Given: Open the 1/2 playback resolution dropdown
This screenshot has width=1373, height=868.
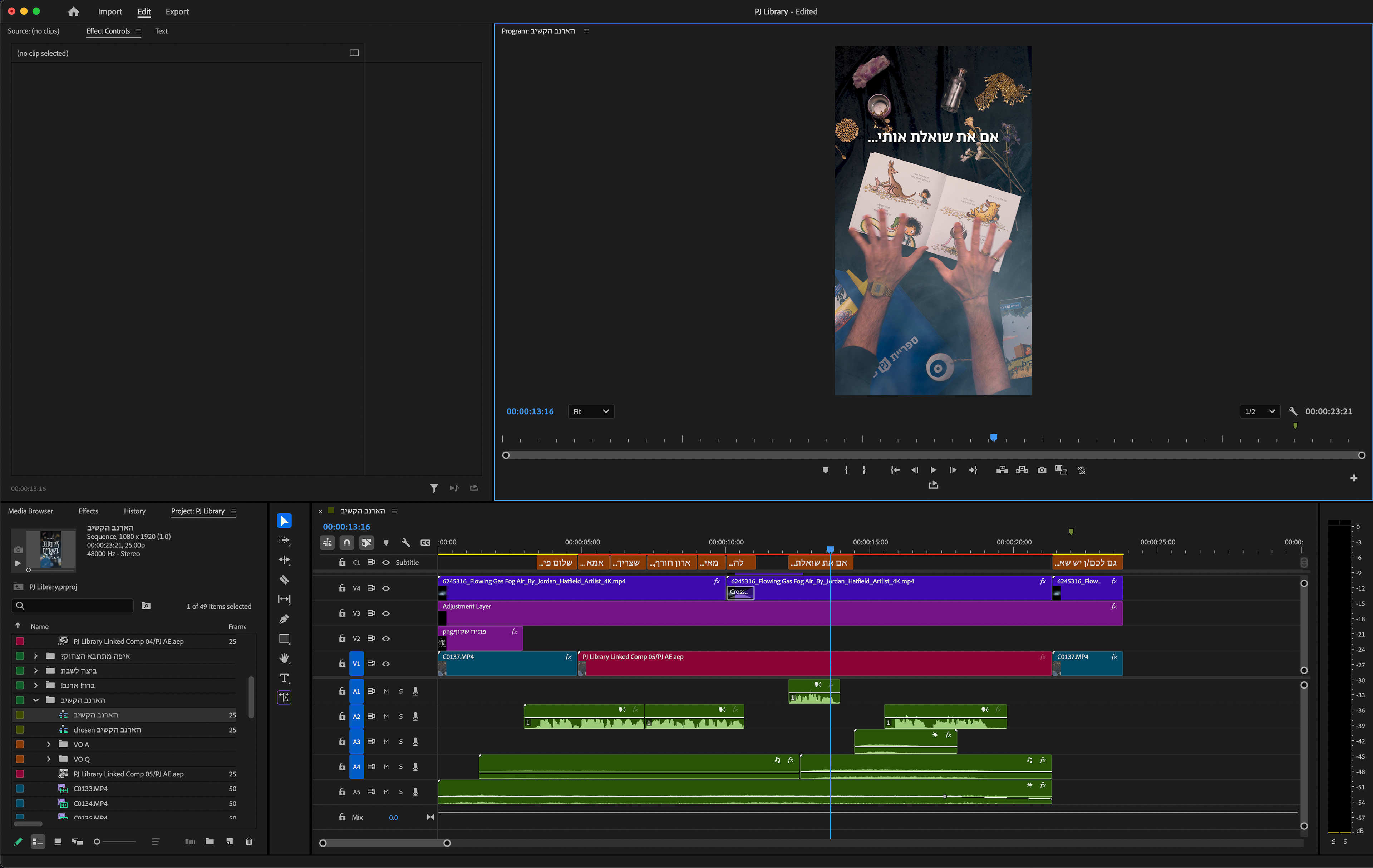Looking at the screenshot, I should tap(1260, 411).
